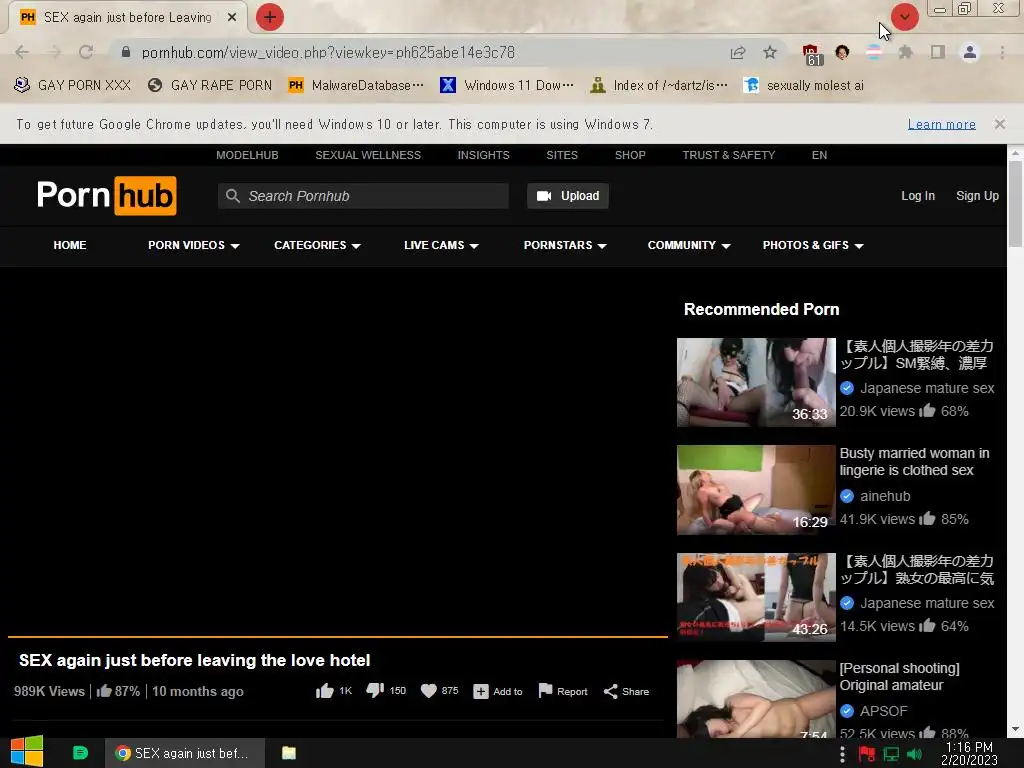Image resolution: width=1024 pixels, height=768 pixels.
Task: Open the INSIGHTS top menu item
Action: pos(483,155)
